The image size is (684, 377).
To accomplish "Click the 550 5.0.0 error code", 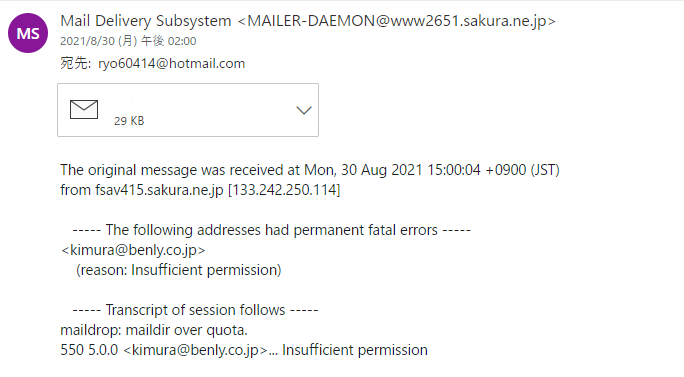I will pos(89,350).
